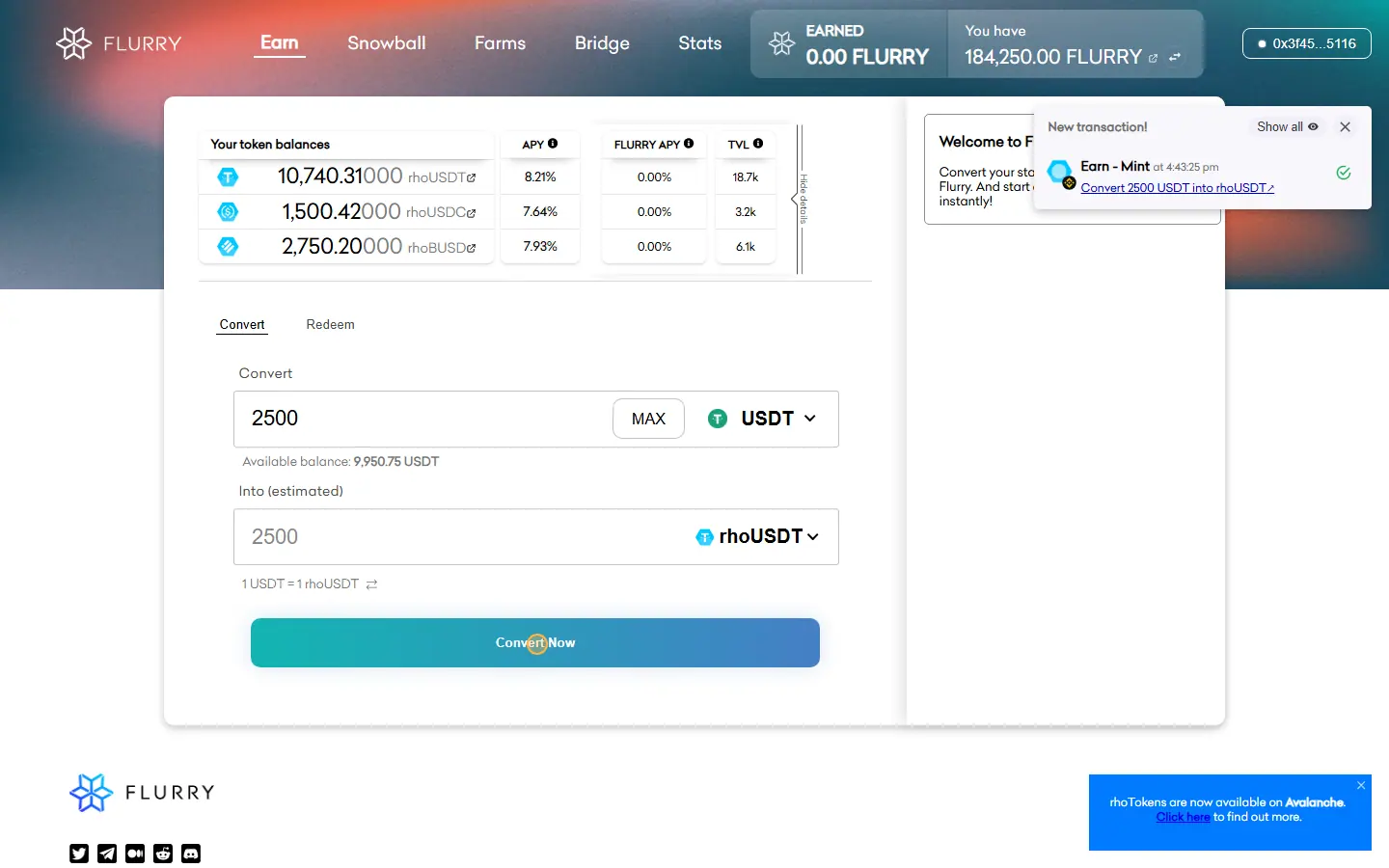Follow the Click here link in Avalanche banner
The height and width of the screenshot is (868, 1389).
click(x=1183, y=817)
